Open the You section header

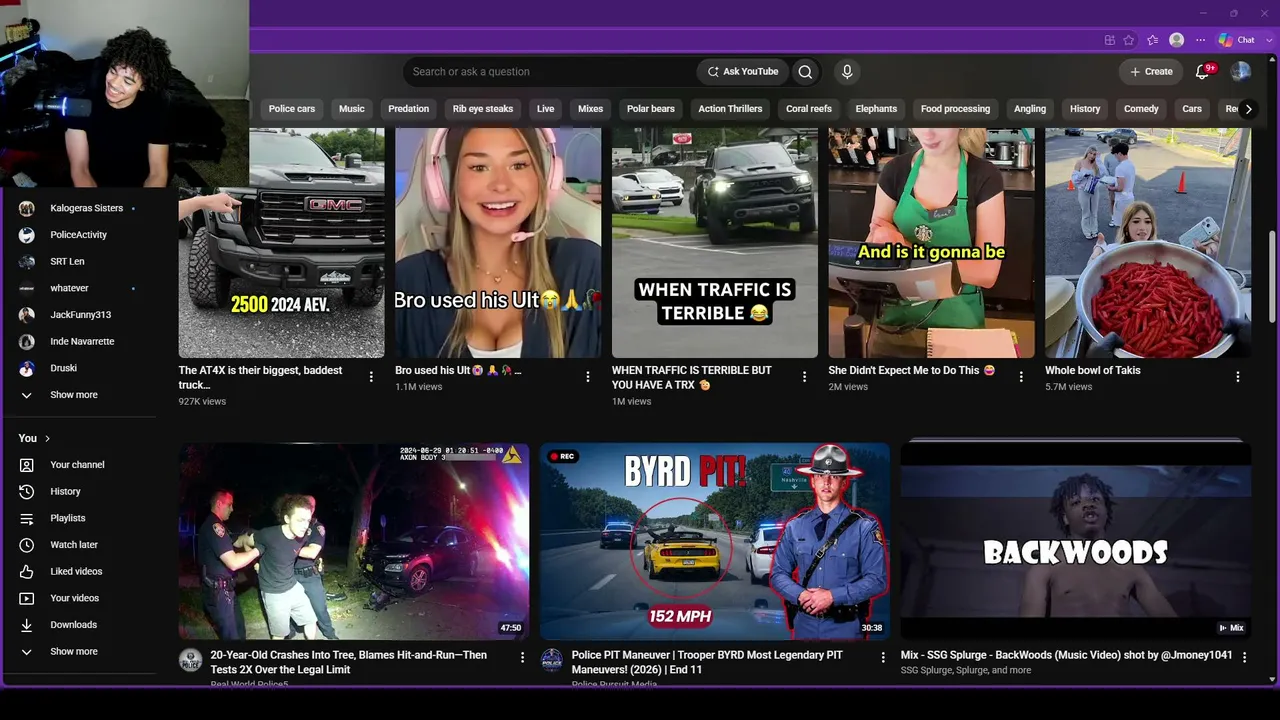[x=34, y=438]
